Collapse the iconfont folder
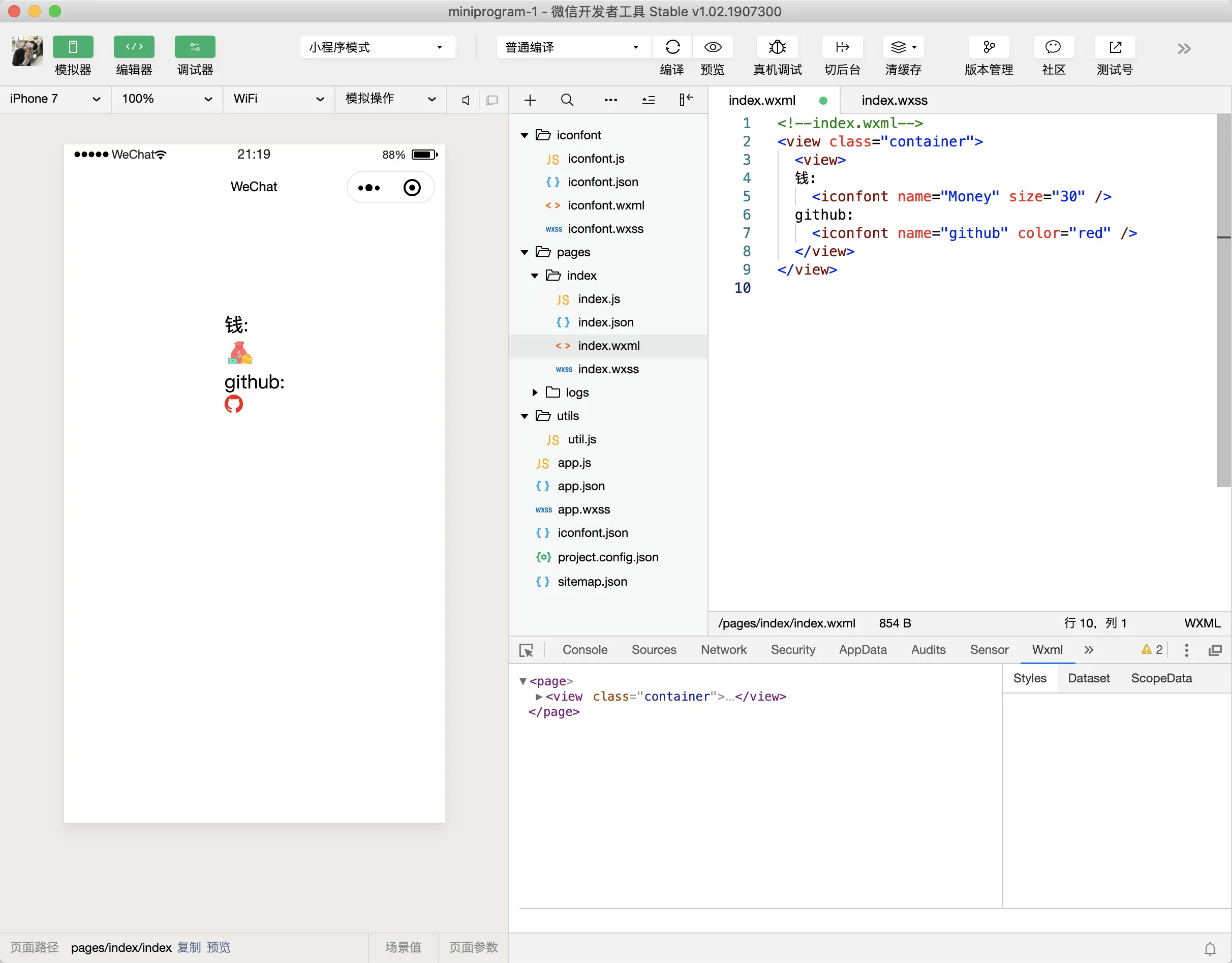The width and height of the screenshot is (1232, 963). tap(525, 135)
